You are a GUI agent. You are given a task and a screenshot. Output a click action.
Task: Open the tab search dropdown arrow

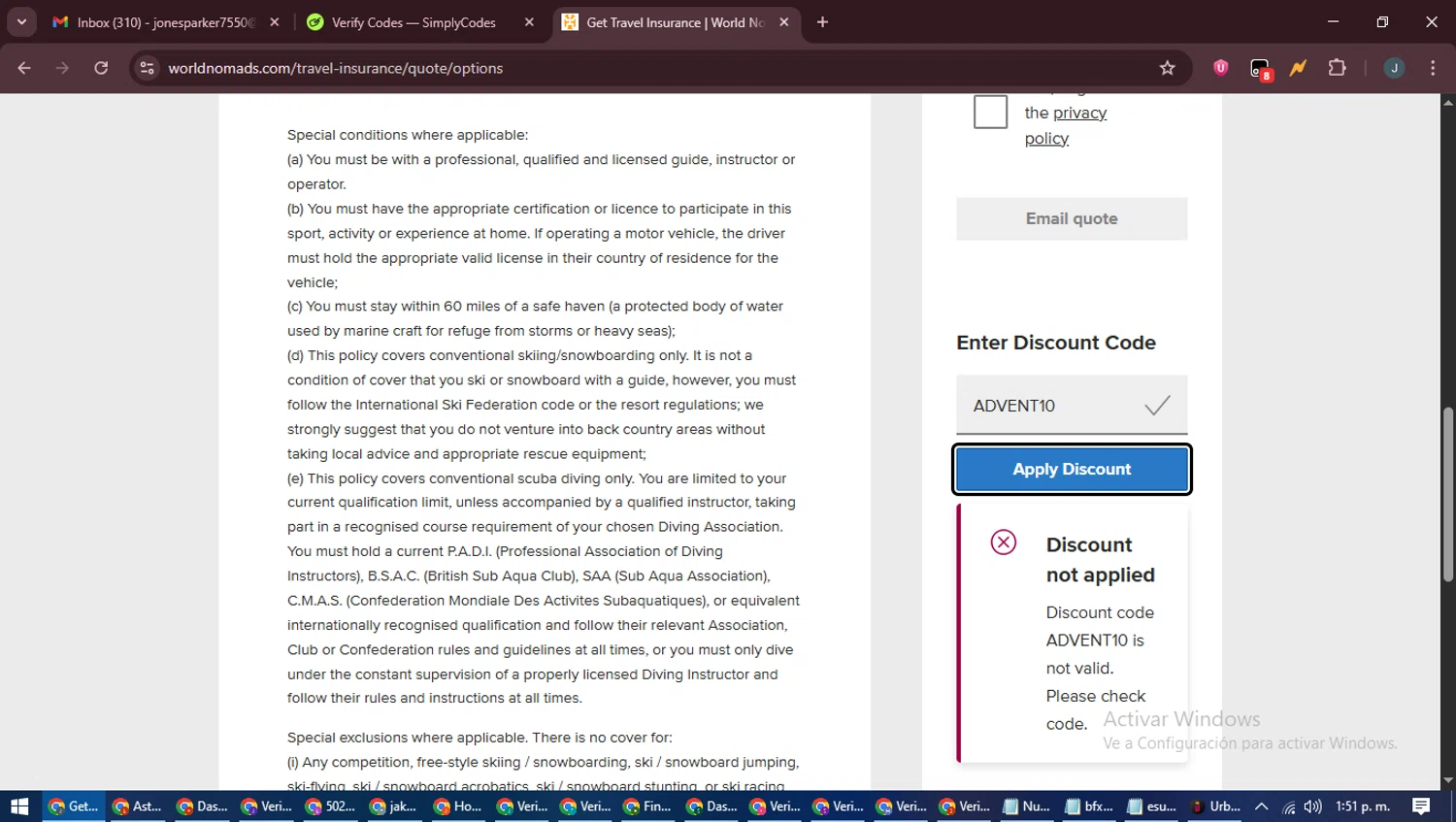pyautogui.click(x=21, y=21)
